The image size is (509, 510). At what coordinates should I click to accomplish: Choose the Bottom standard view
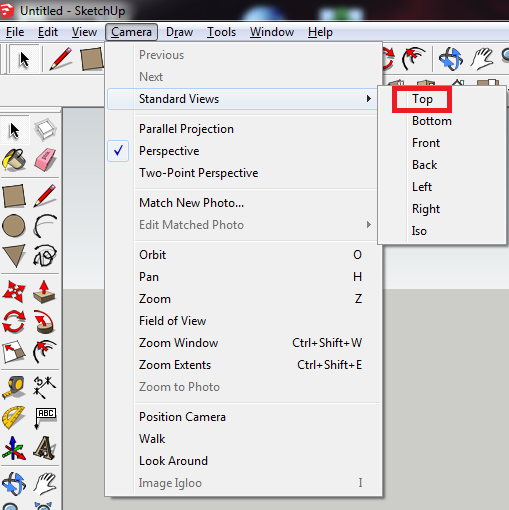tap(442, 121)
